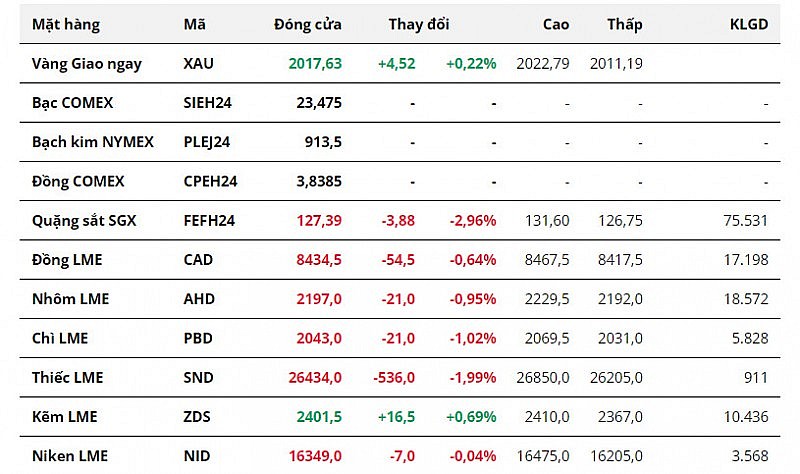Select the Chì LME ticker PBD
The width and height of the screenshot is (800, 474).
click(199, 338)
